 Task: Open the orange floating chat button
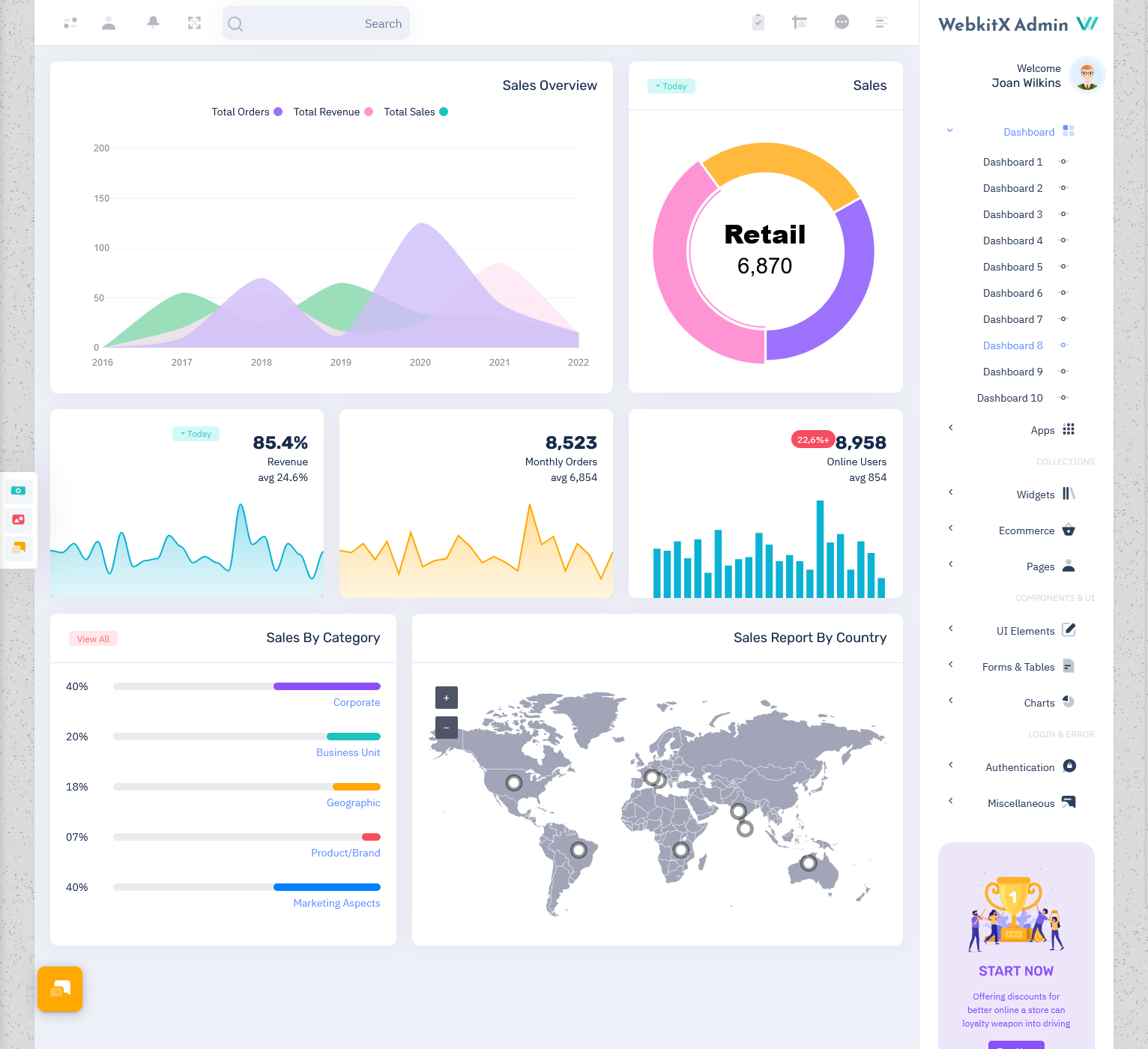(60, 989)
